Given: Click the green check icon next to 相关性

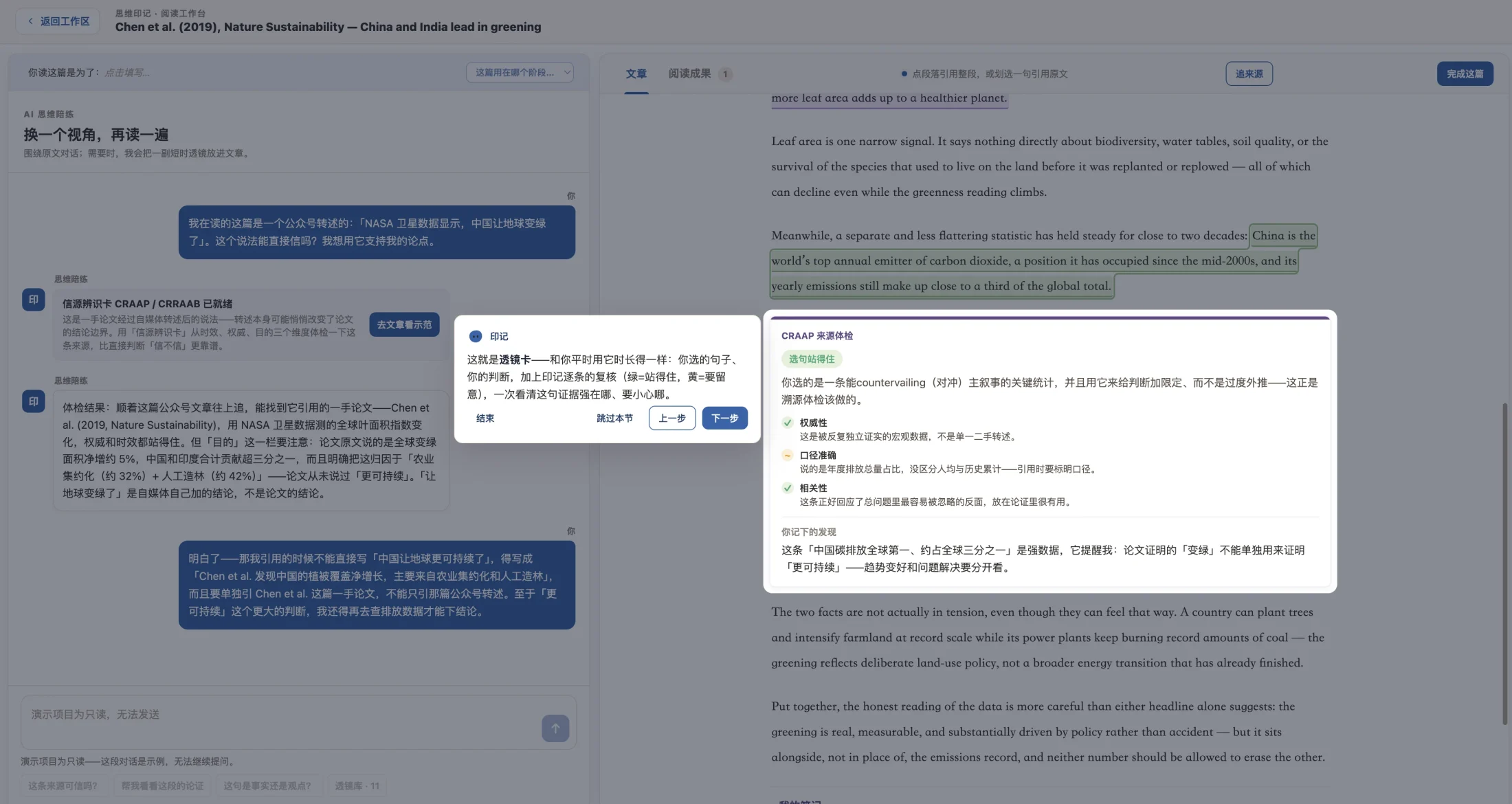Looking at the screenshot, I should click(x=788, y=488).
